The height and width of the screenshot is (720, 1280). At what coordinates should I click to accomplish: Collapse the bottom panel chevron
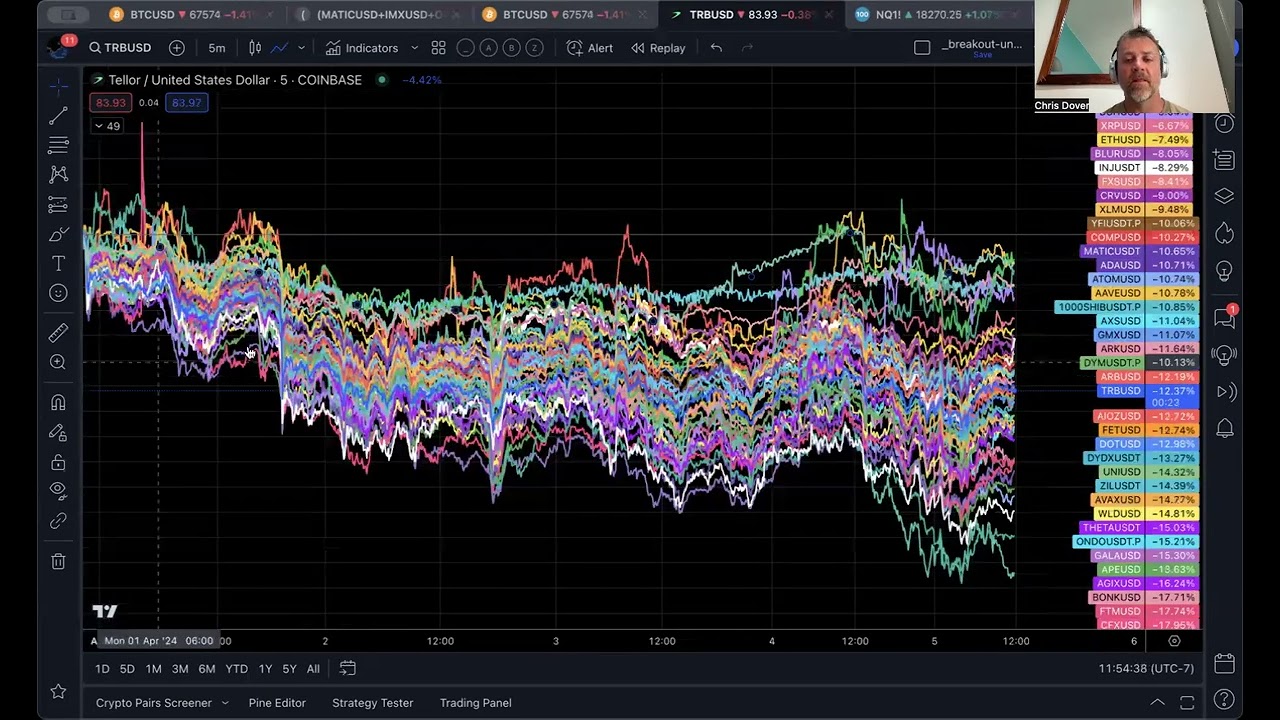click(x=1157, y=703)
